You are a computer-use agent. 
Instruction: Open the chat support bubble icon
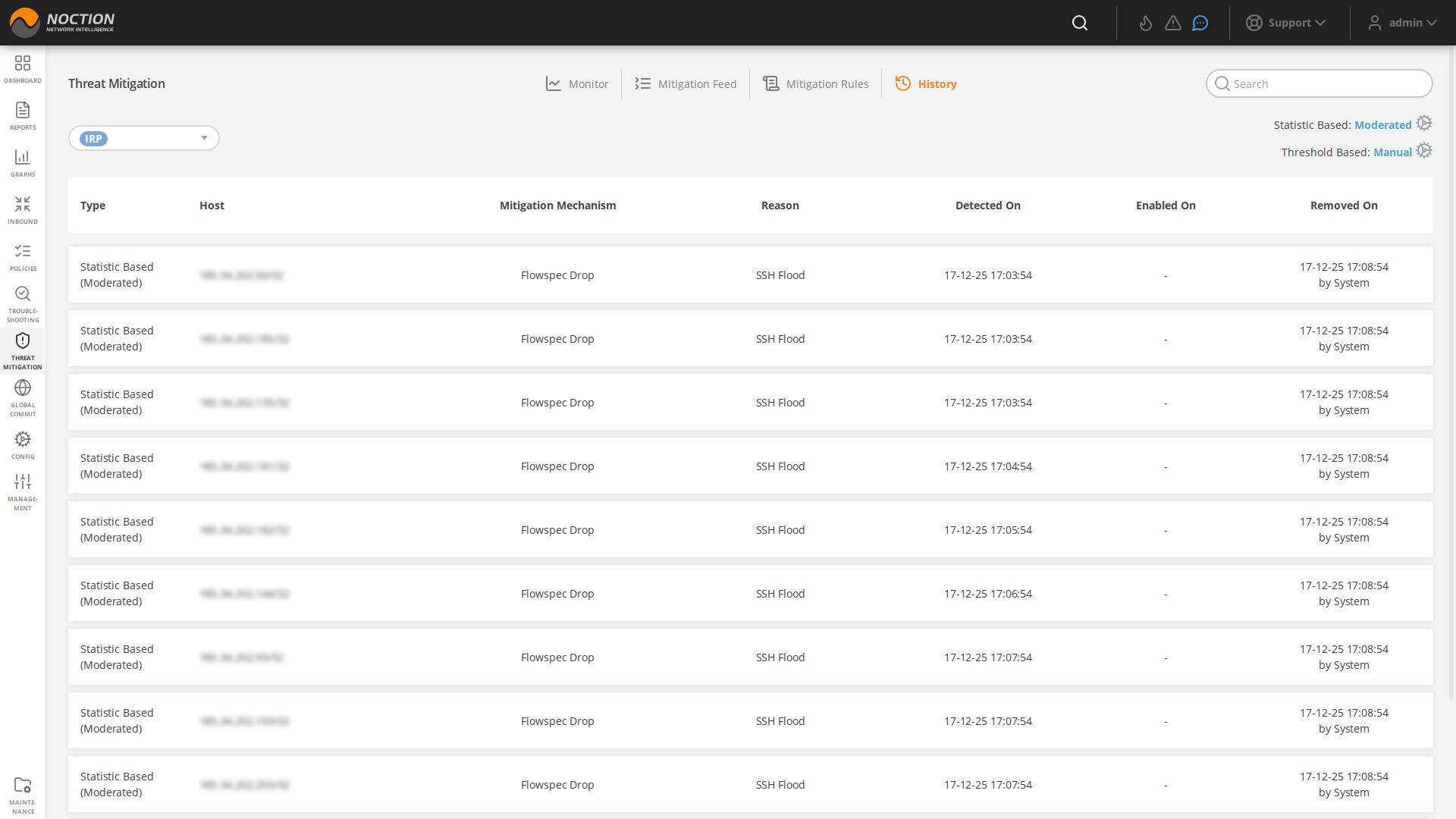point(1200,23)
